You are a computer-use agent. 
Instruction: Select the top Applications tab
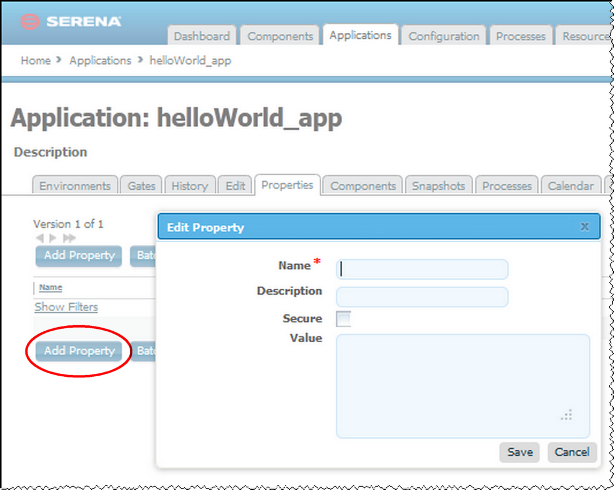pyautogui.click(x=360, y=35)
